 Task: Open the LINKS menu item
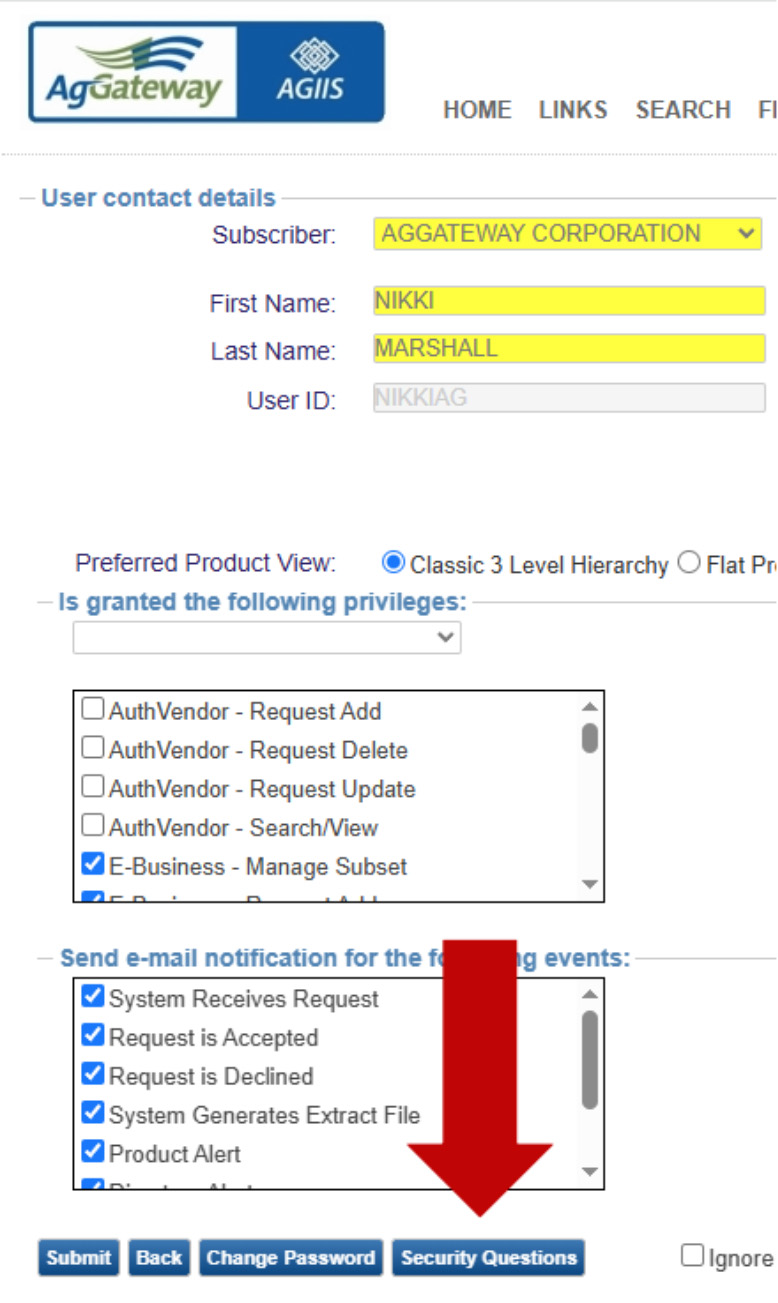(573, 110)
